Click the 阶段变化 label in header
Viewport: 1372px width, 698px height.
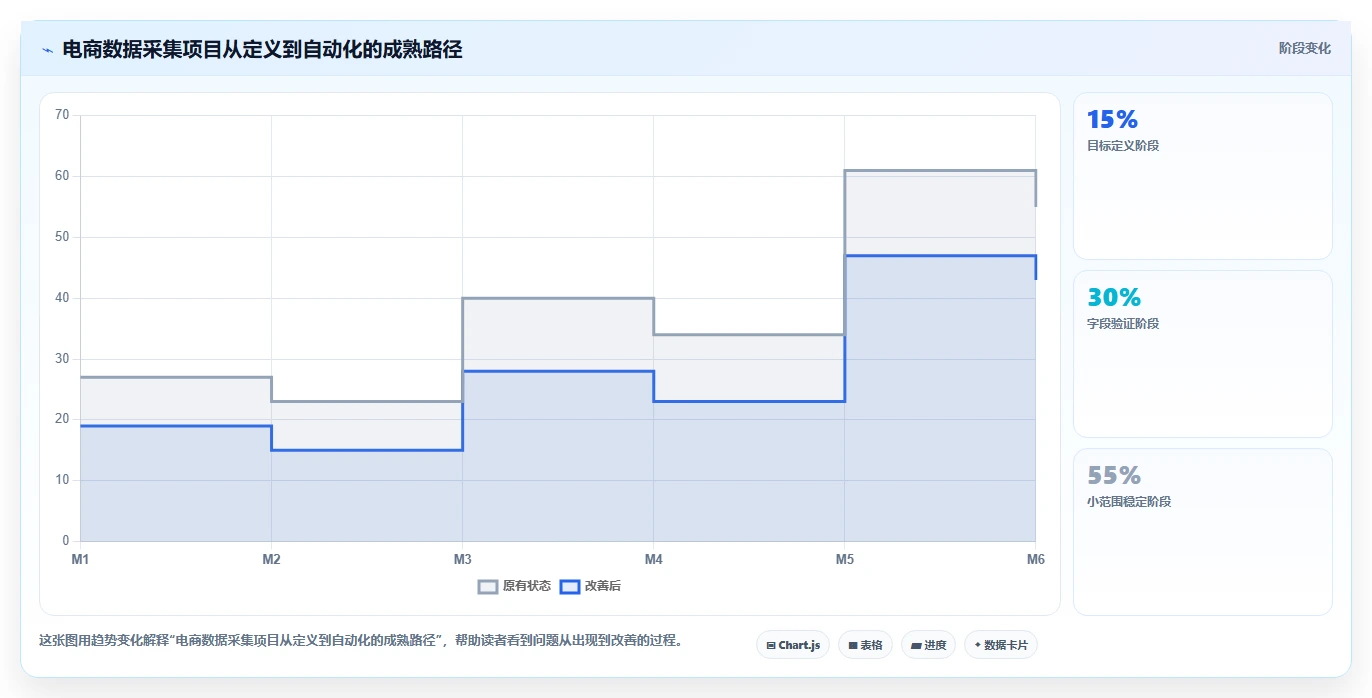[1305, 48]
